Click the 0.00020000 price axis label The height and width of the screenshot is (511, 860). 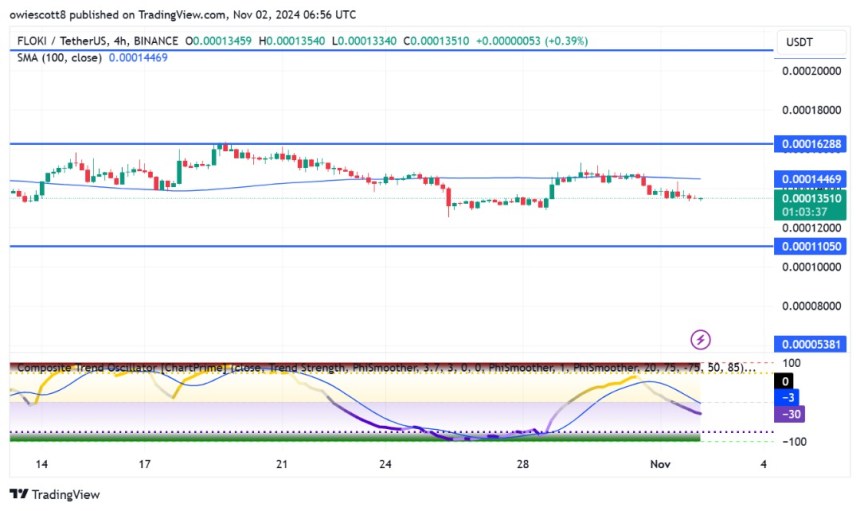coord(816,72)
